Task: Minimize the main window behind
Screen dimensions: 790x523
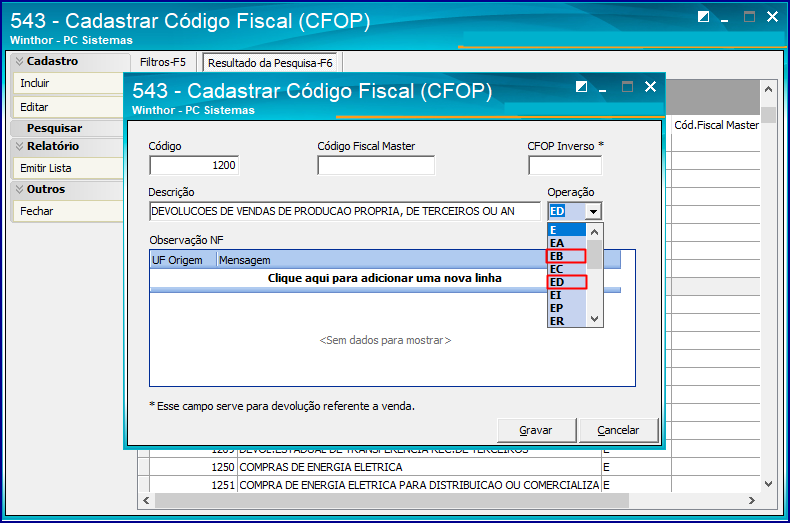Action: 725,19
